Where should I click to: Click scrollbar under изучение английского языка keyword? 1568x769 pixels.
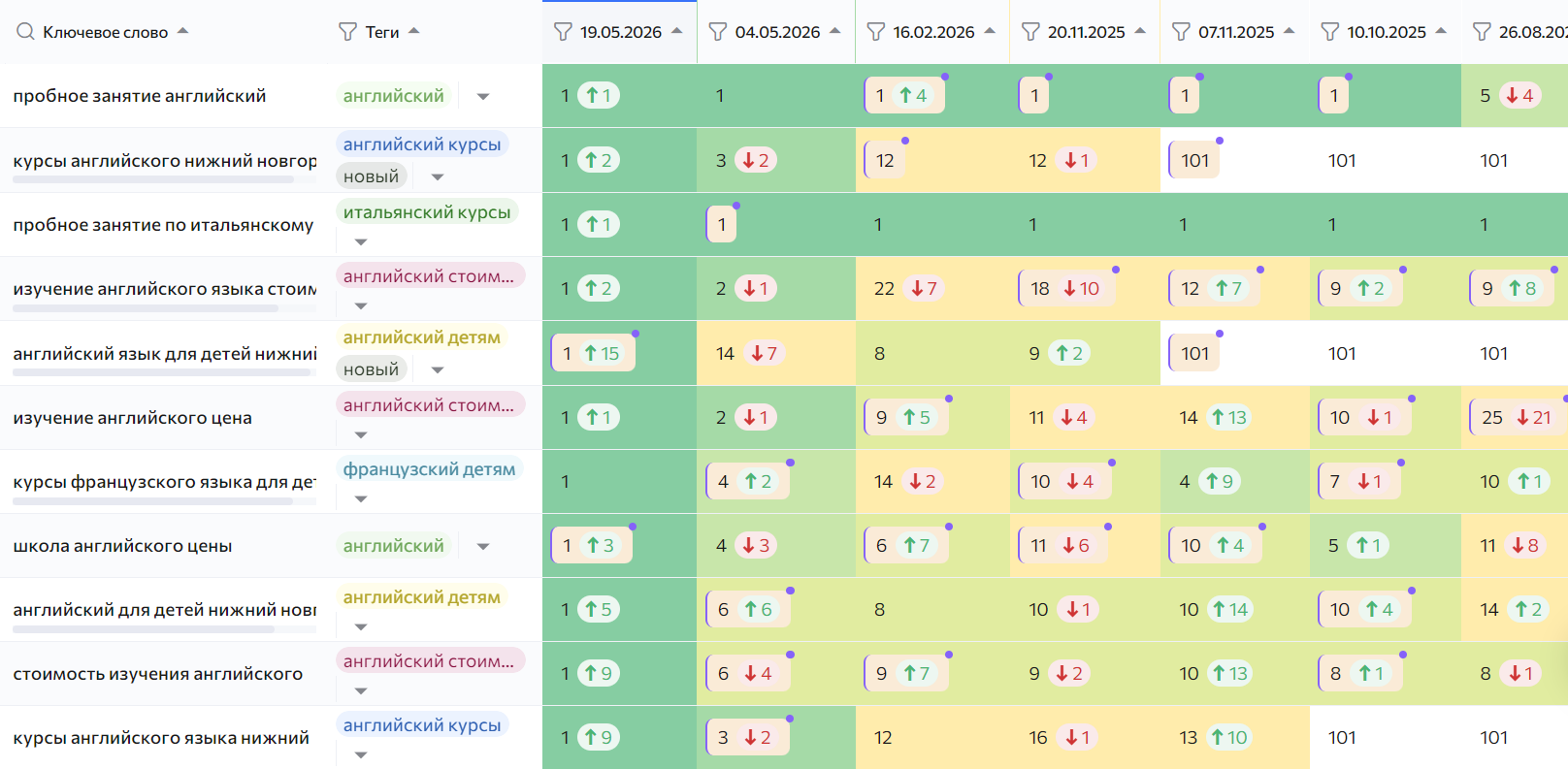[146, 308]
